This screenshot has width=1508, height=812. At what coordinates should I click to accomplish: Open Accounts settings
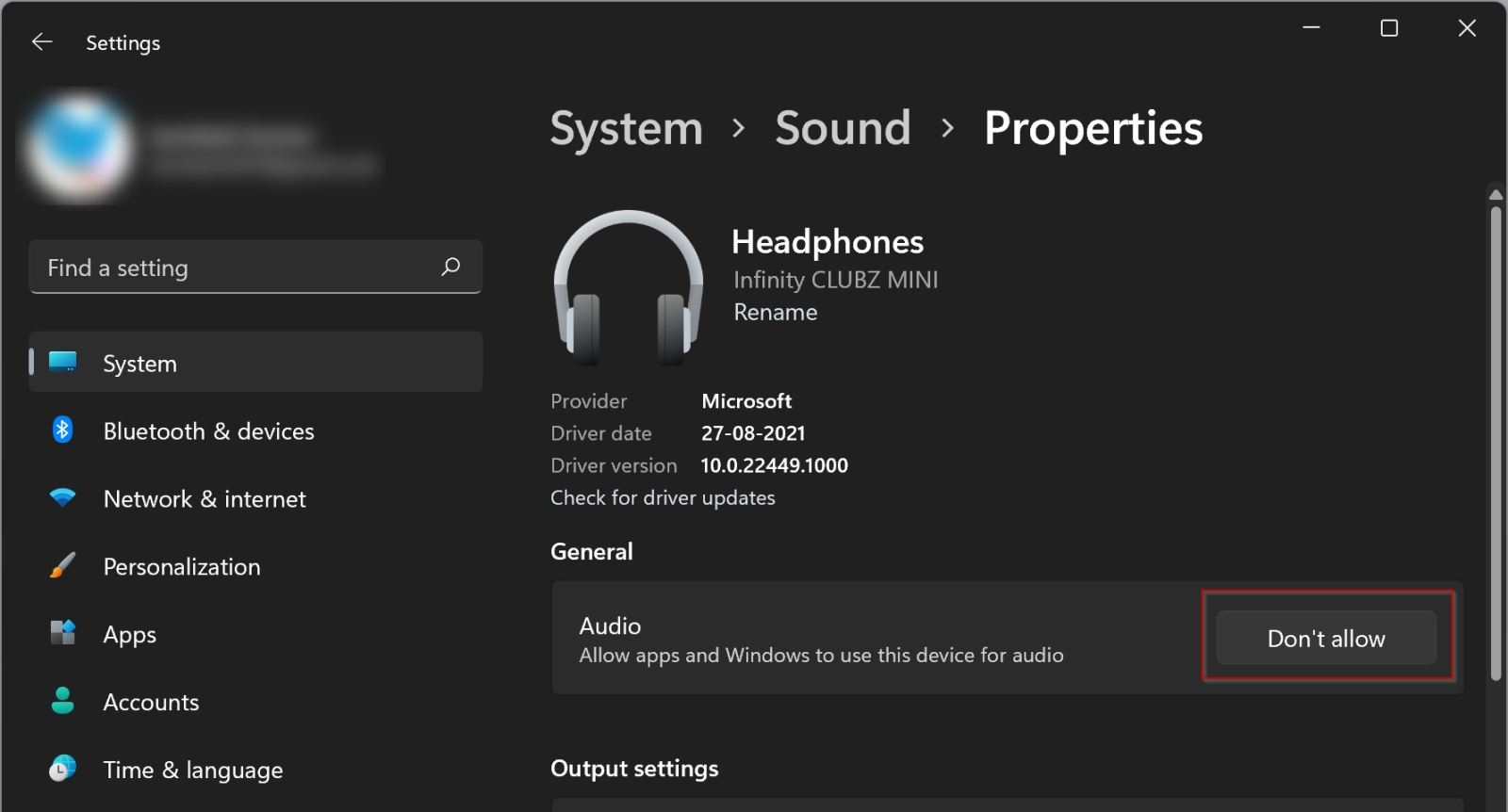256,702
